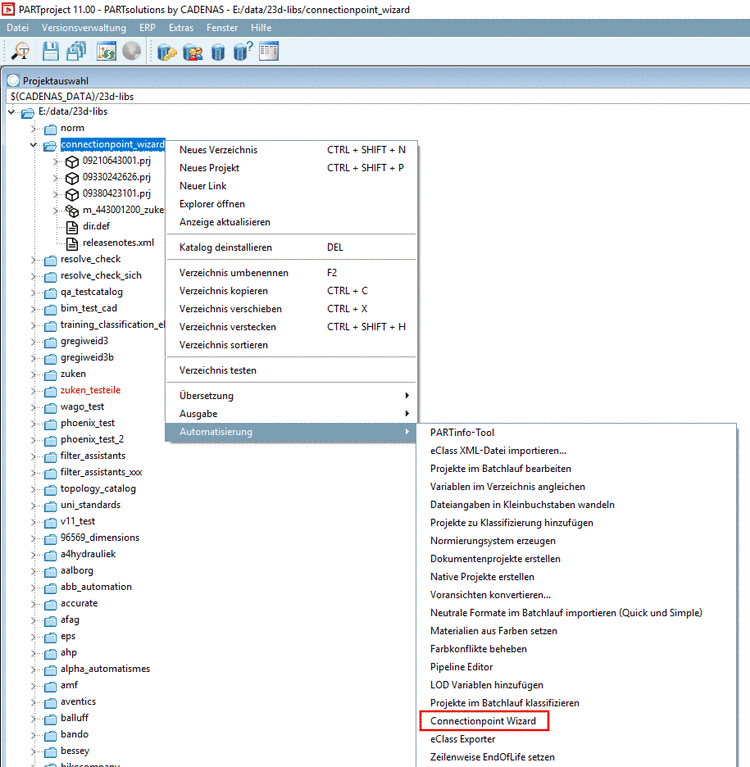Click the database with key icon
The width and height of the screenshot is (750, 767).
tap(167, 51)
